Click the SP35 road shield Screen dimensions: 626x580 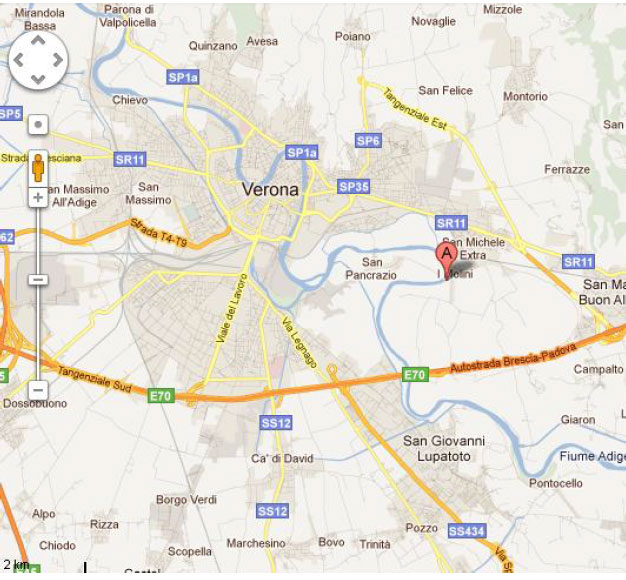click(x=353, y=186)
